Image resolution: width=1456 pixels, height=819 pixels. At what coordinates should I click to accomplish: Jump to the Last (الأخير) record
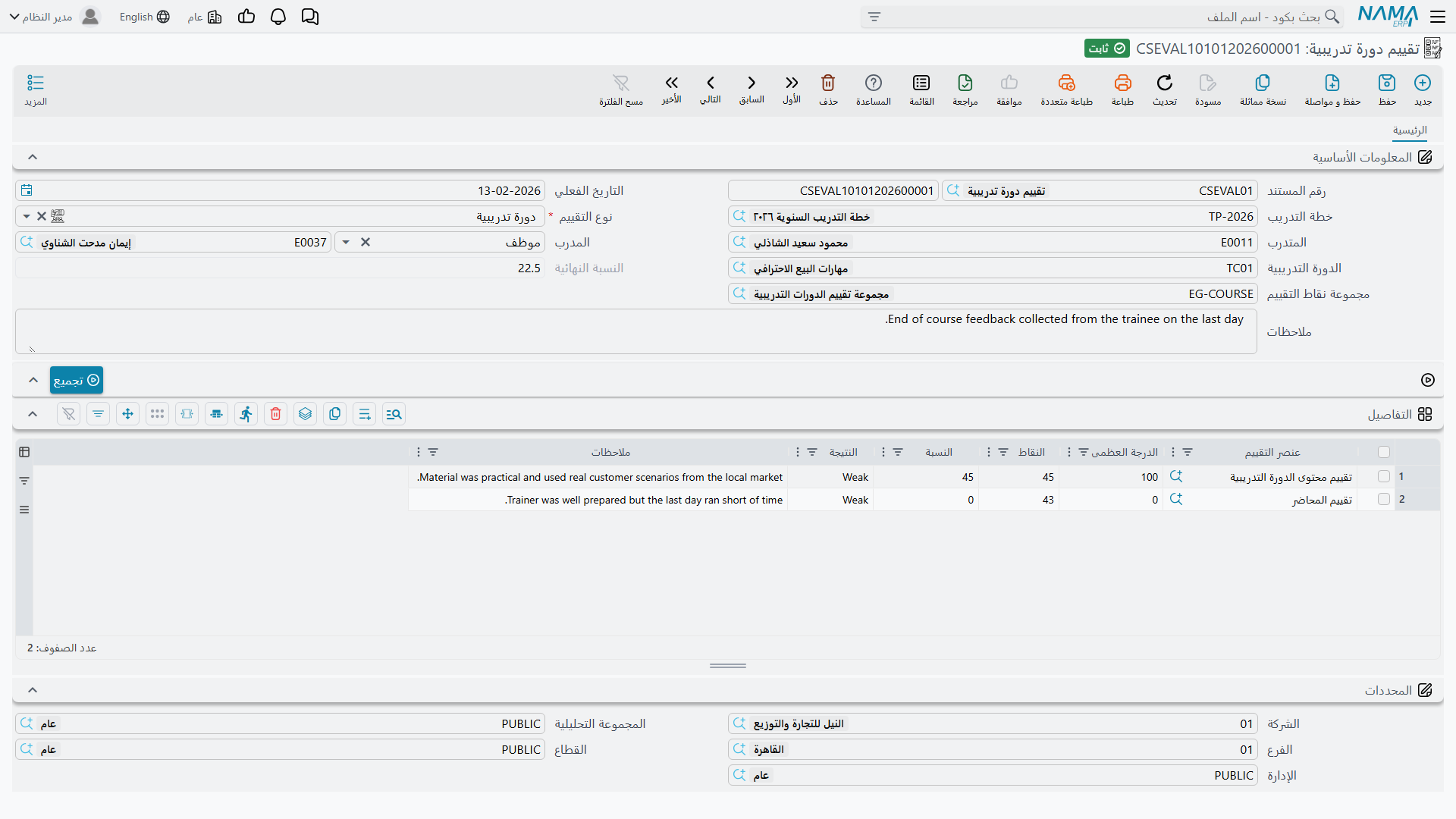672,83
